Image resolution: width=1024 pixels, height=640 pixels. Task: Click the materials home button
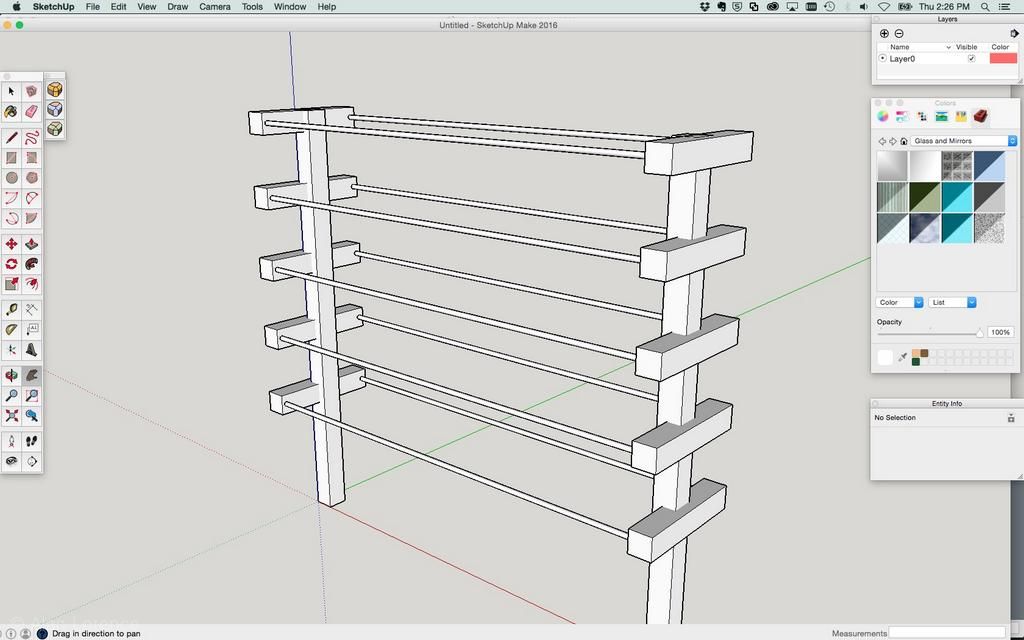click(904, 141)
